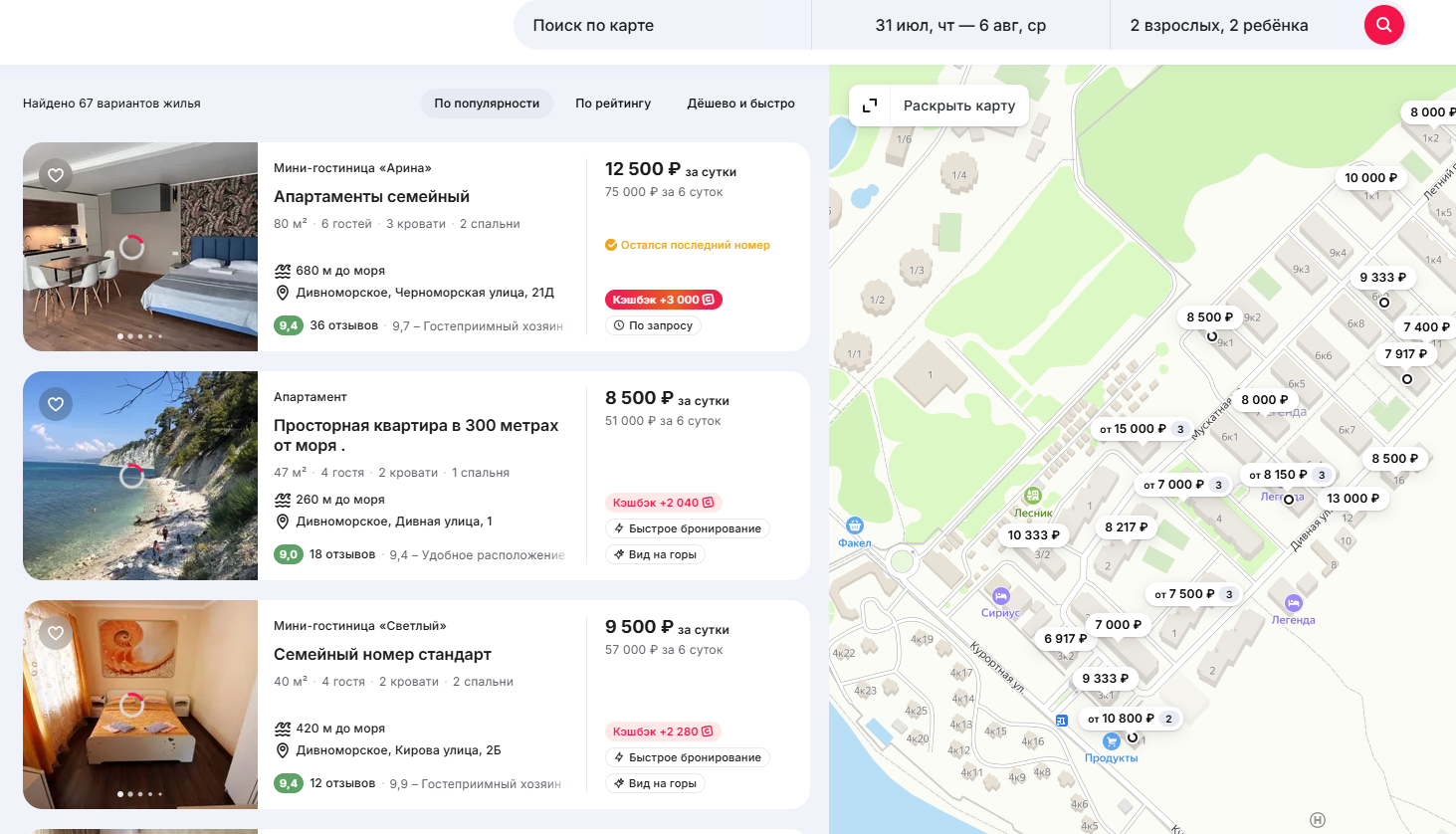Click the Факел map marker icon
This screenshot has width=1456, height=834.
(x=854, y=526)
